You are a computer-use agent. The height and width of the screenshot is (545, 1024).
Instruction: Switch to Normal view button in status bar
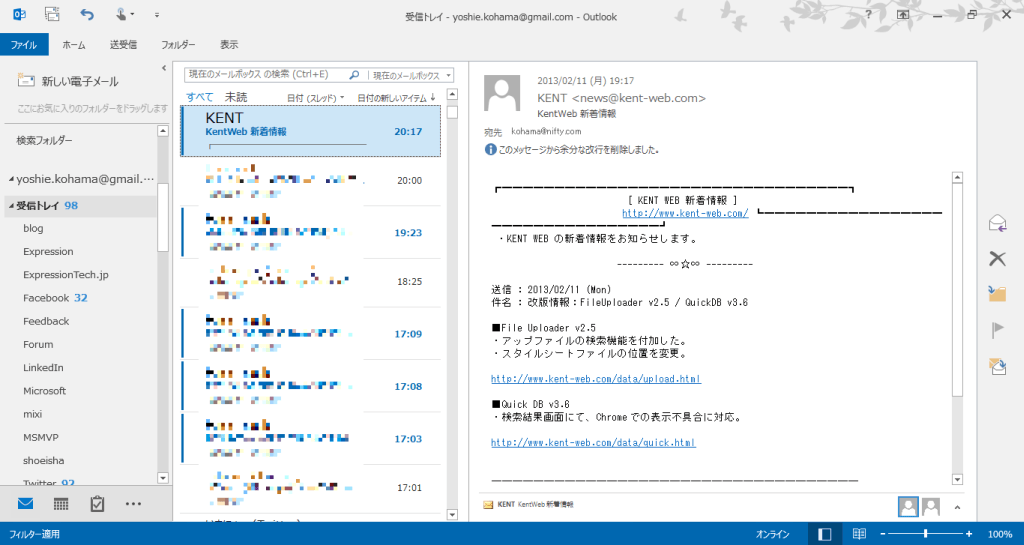point(825,534)
